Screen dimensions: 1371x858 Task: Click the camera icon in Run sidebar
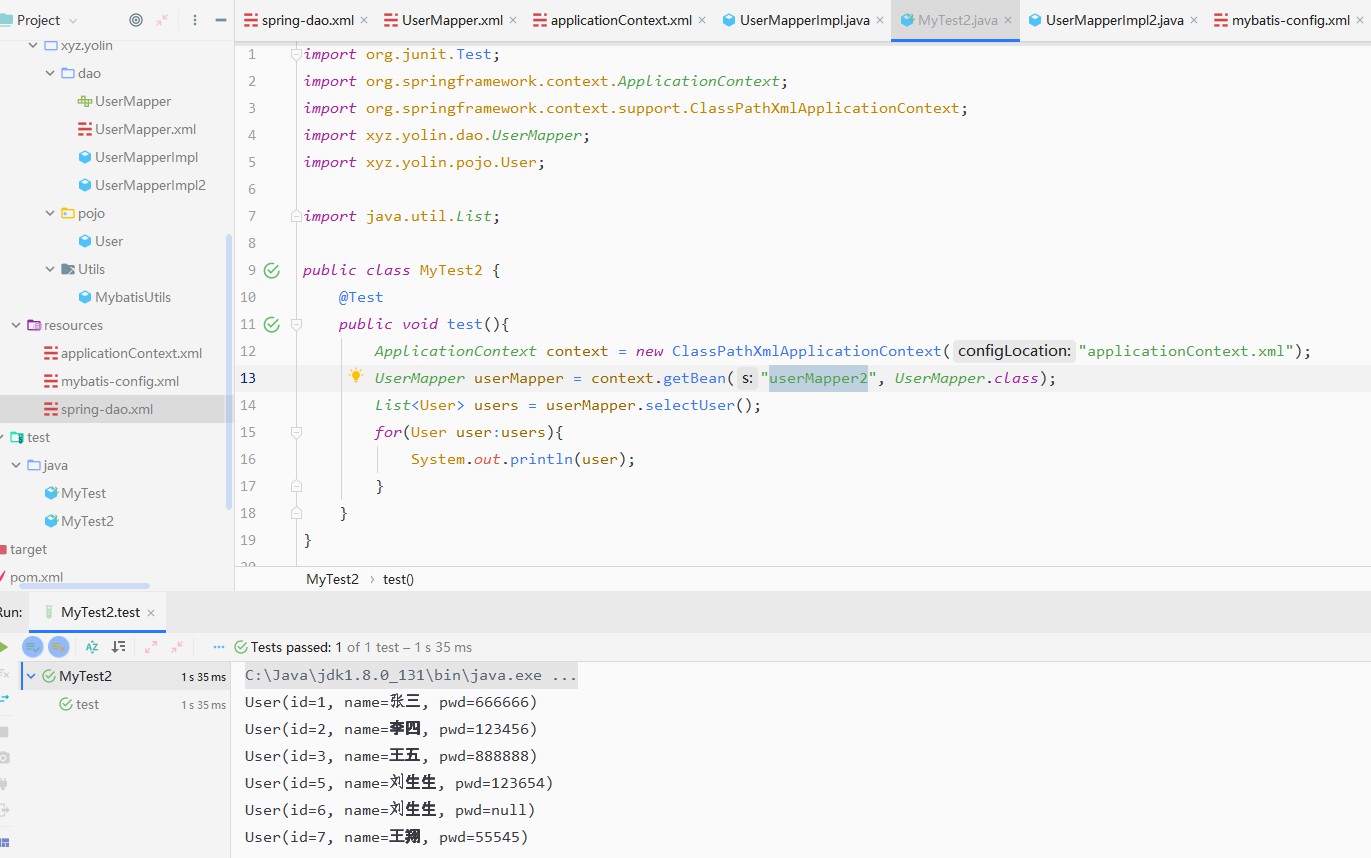4,758
